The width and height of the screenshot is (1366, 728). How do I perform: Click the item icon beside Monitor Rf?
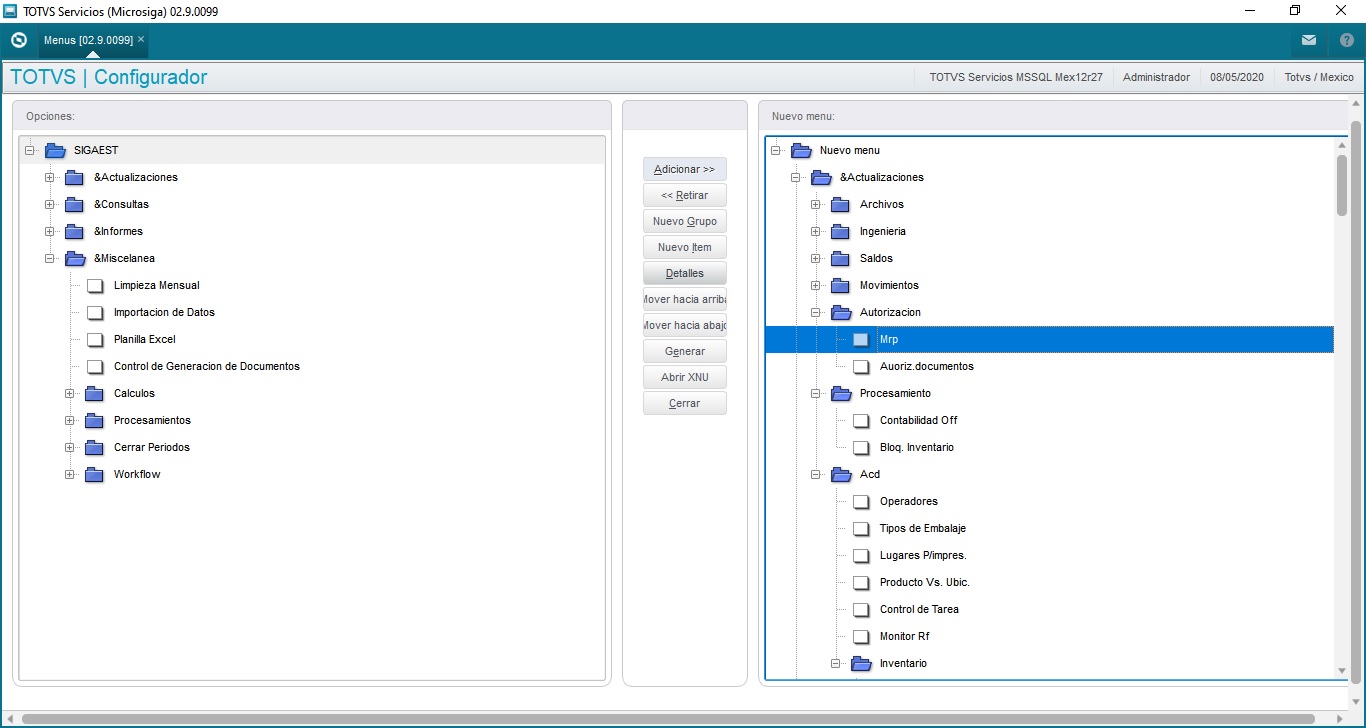[861, 636]
